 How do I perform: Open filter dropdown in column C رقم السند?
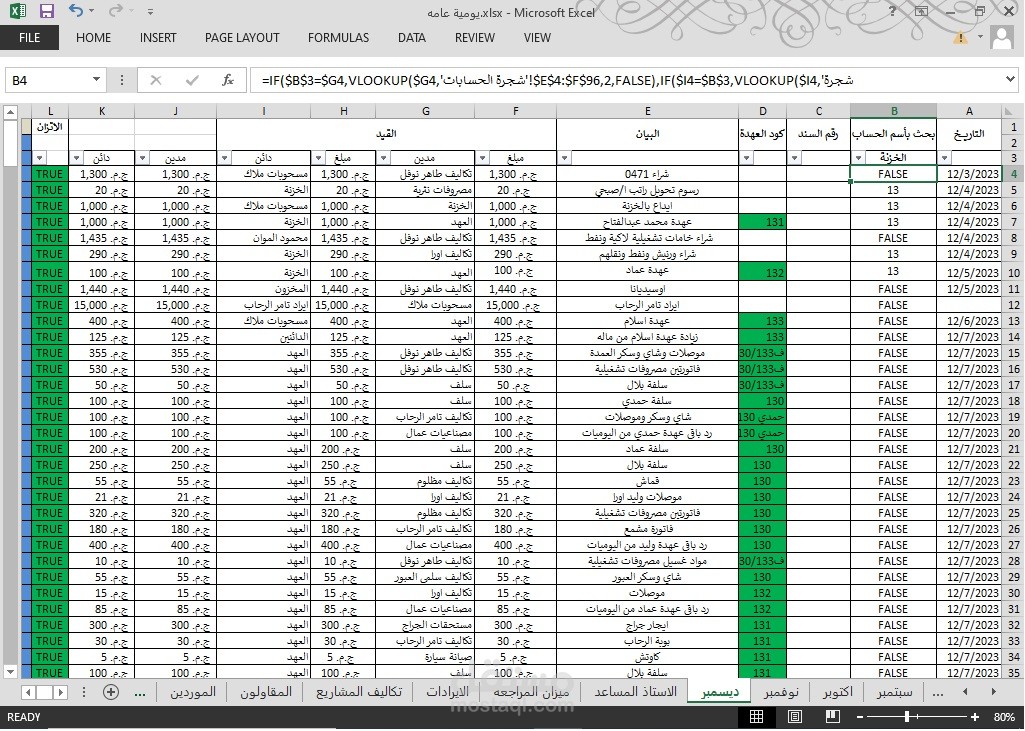(x=794, y=158)
